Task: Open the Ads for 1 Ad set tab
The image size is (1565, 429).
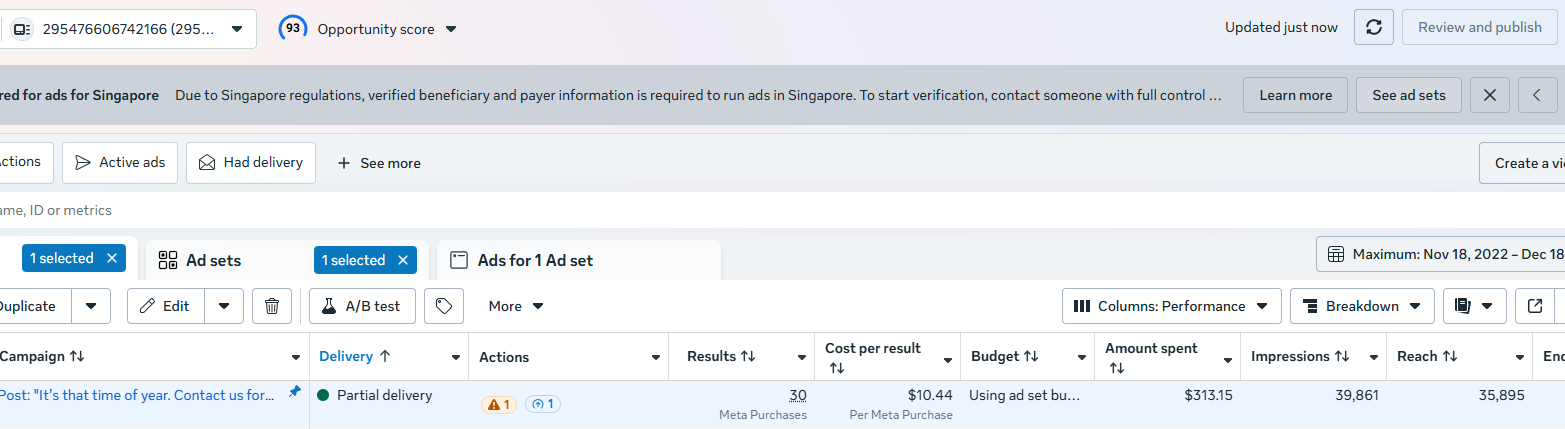Action: [x=535, y=260]
